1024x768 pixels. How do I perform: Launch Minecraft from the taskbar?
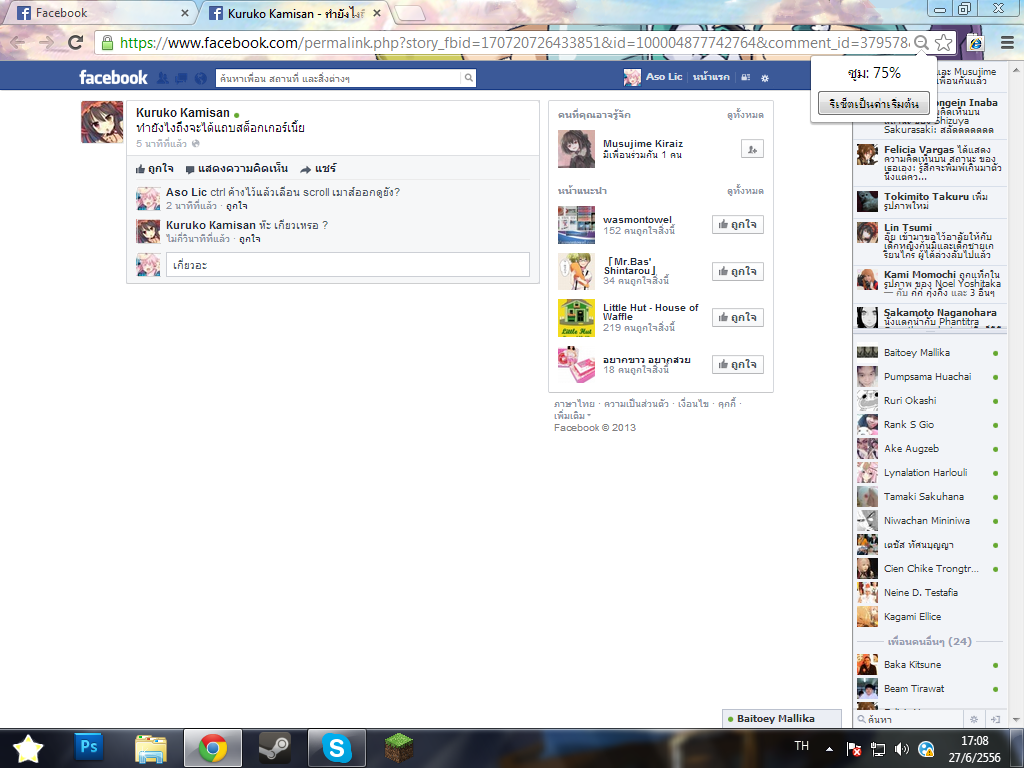point(398,748)
